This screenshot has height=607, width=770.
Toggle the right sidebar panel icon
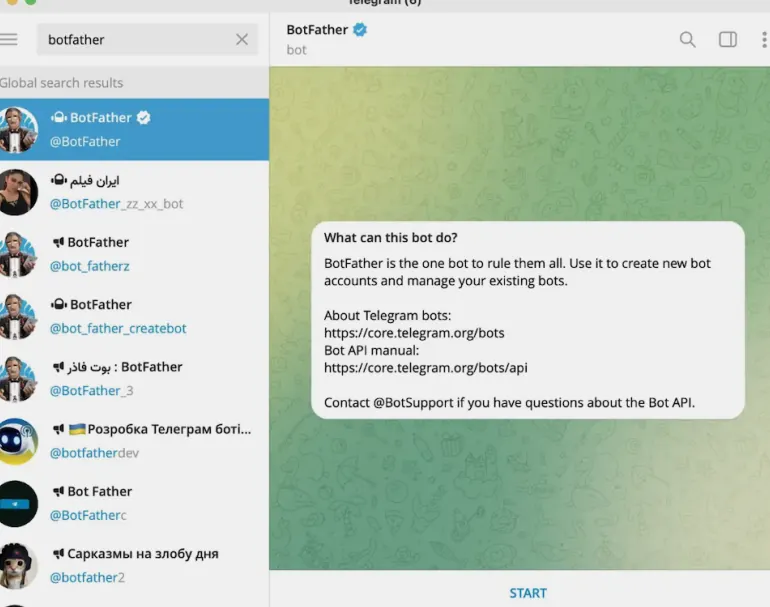tap(728, 39)
